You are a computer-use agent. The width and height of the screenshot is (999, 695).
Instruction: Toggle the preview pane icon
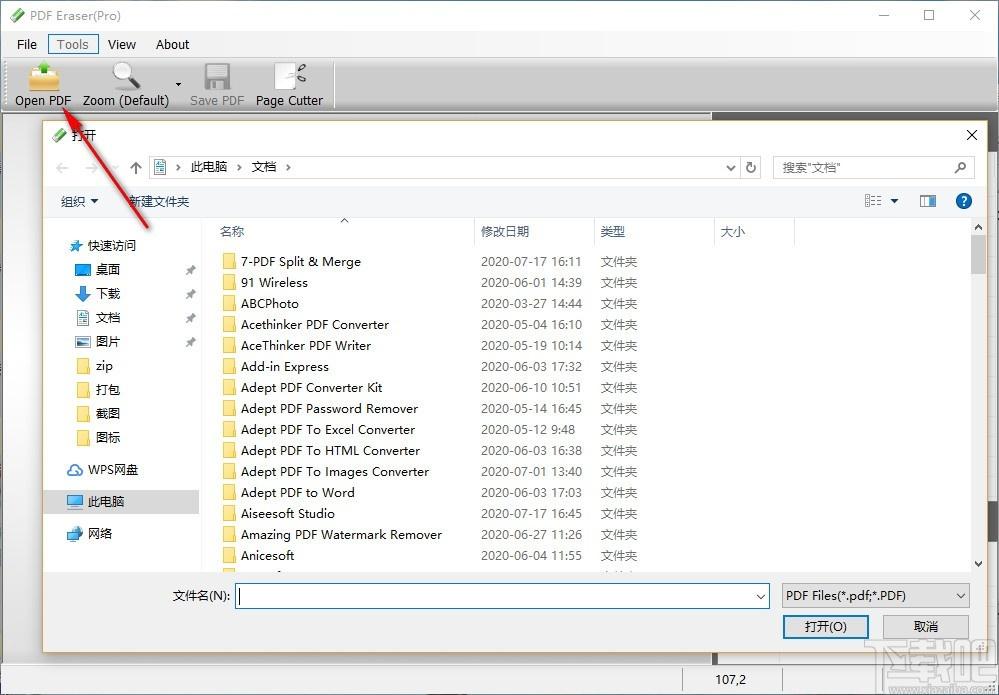[928, 201]
